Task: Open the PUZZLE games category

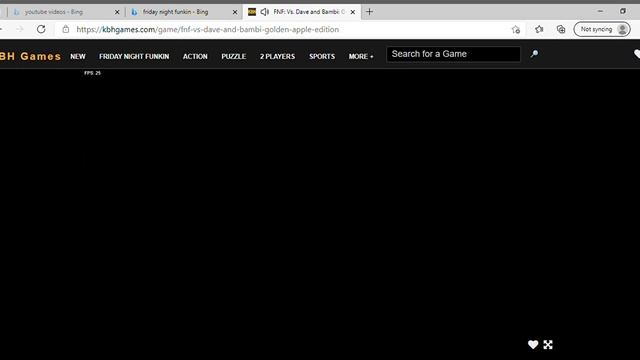Action: (x=233, y=56)
